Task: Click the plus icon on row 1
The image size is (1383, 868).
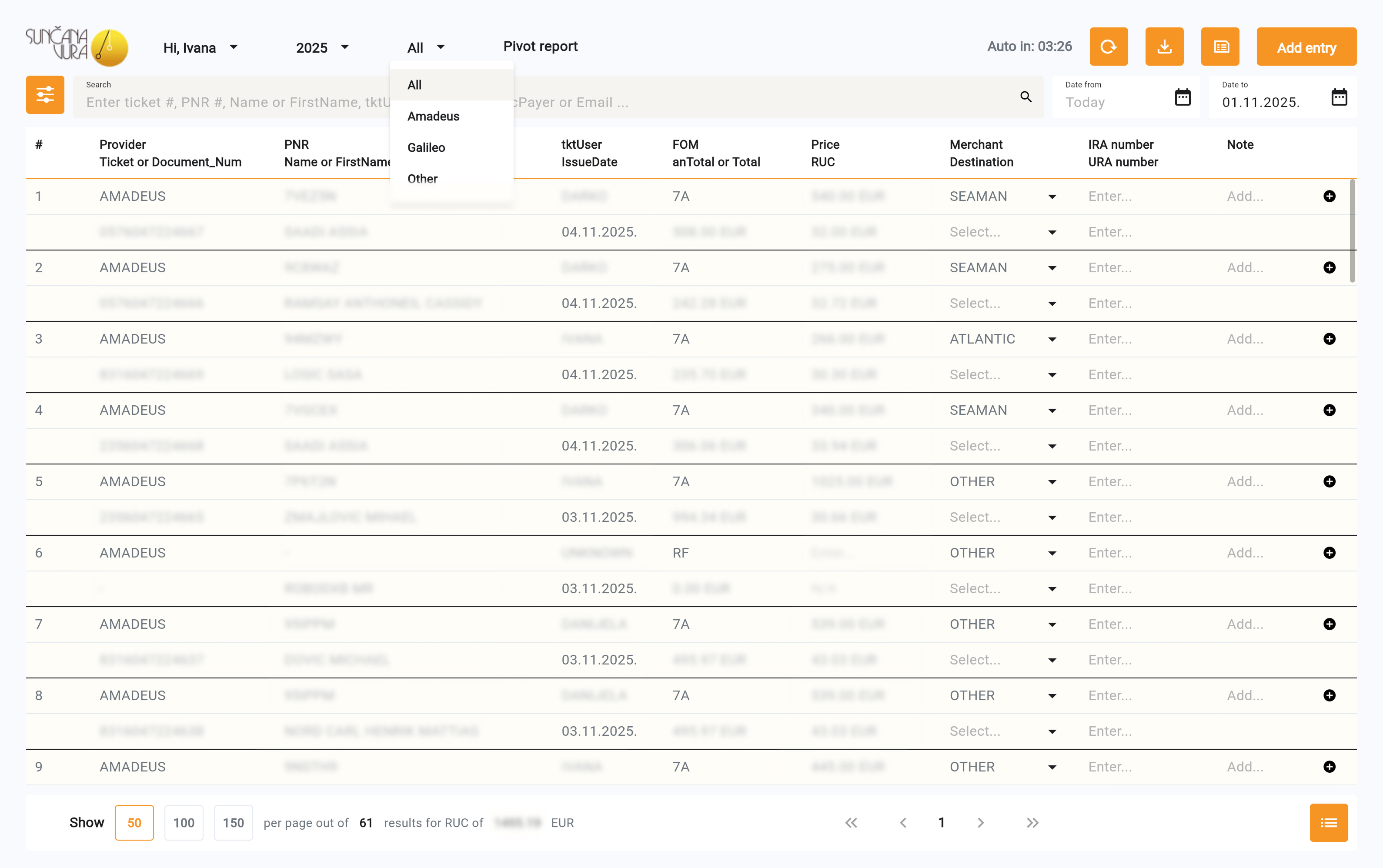Action: pos(1329,196)
